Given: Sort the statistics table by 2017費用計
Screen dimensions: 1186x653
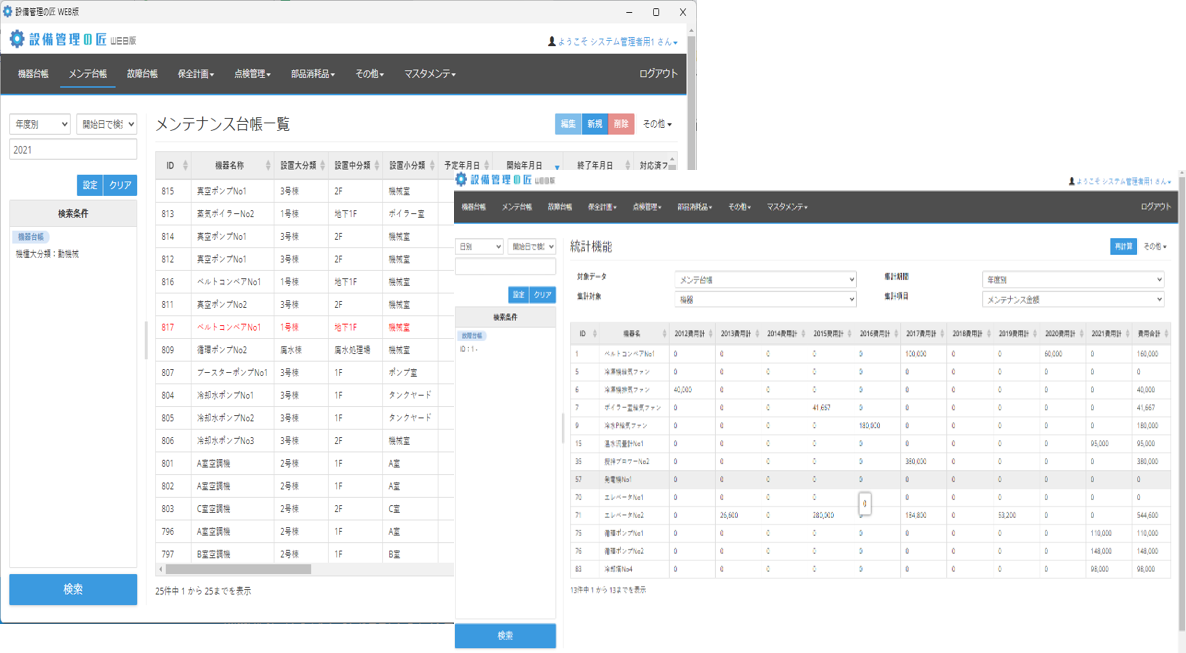Looking at the screenshot, I should coord(923,333).
